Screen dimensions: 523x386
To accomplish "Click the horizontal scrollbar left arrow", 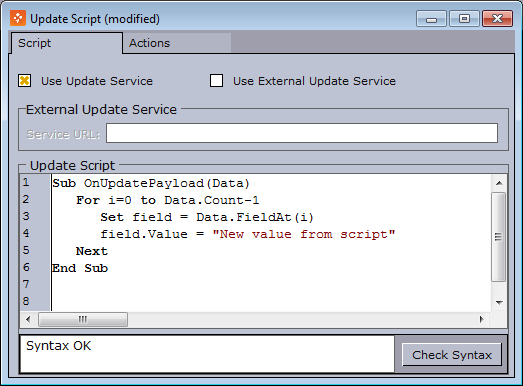I will coord(28,320).
